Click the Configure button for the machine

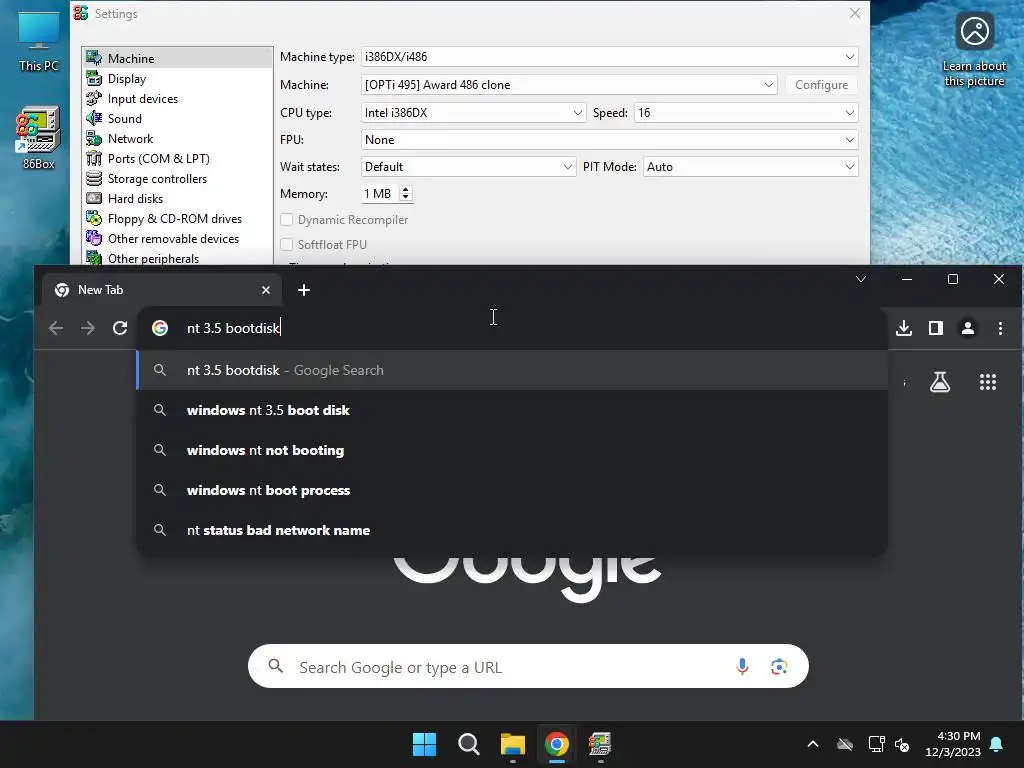coord(822,85)
